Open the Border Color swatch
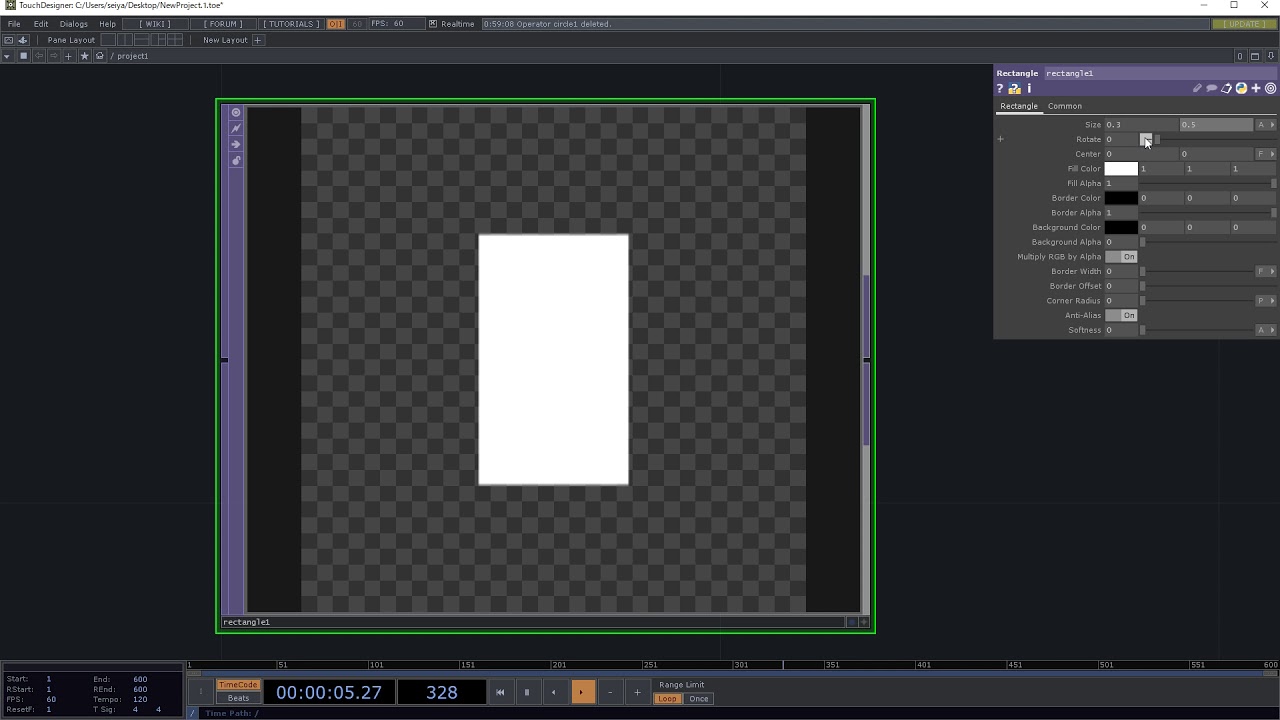The height and width of the screenshot is (720, 1280). coord(1121,198)
